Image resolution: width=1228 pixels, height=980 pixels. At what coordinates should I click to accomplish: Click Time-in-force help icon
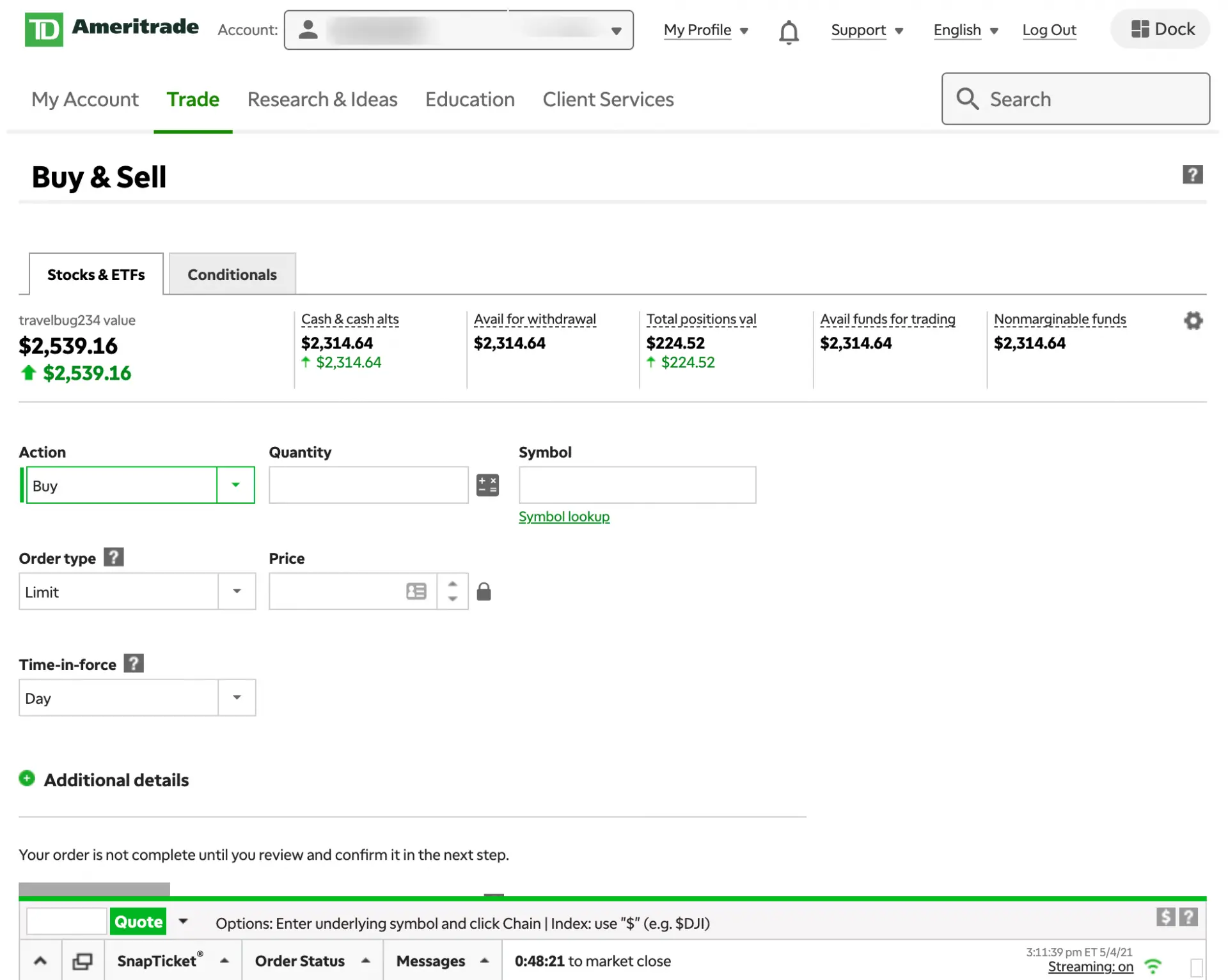click(x=134, y=664)
